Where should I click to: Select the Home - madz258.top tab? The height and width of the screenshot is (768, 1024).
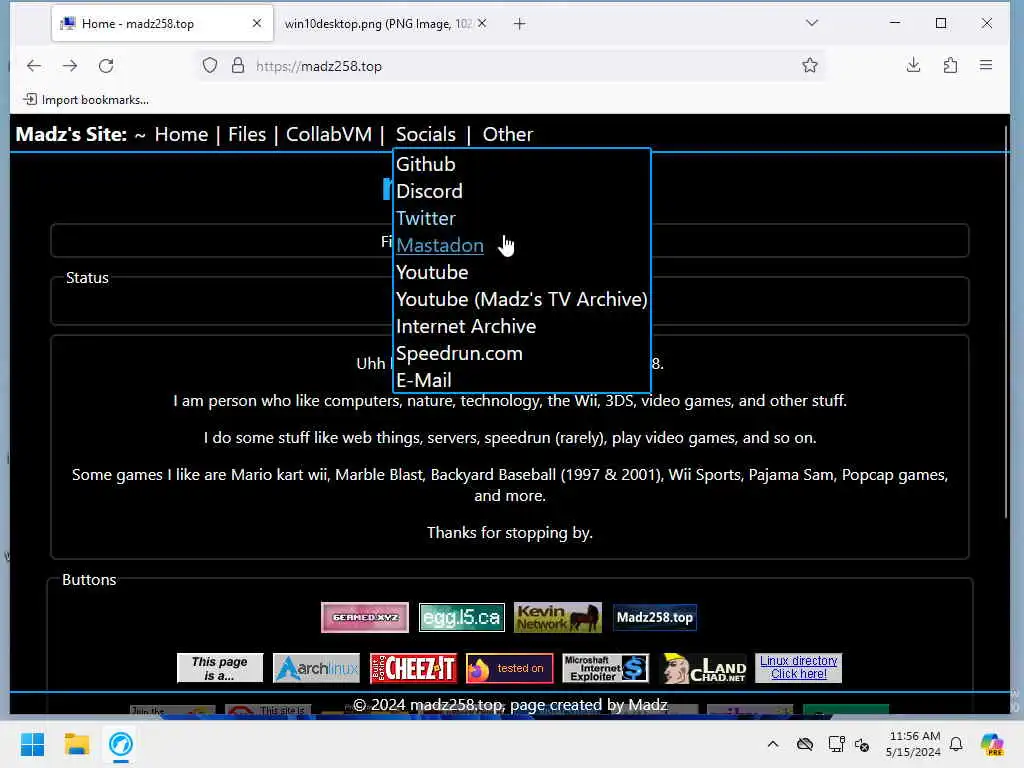(162, 24)
